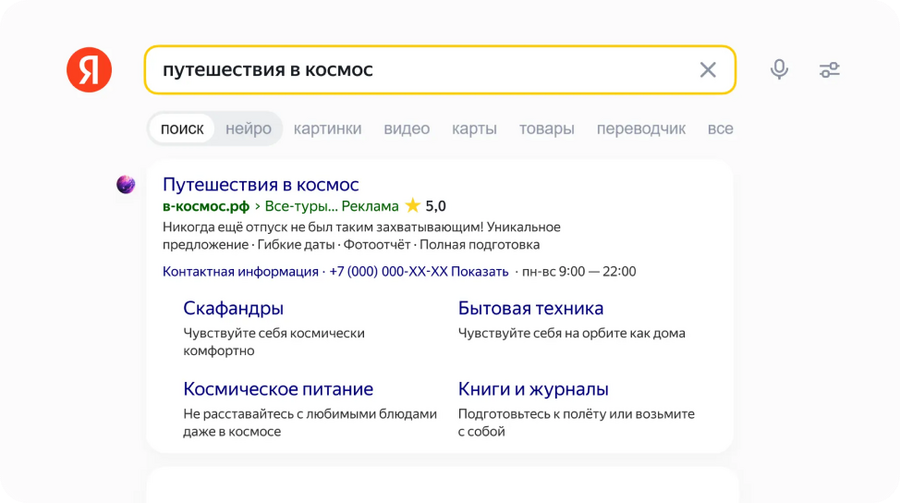The width and height of the screenshot is (900, 503).
Task: Open the Путешествия в космос result title
Action: tap(261, 184)
